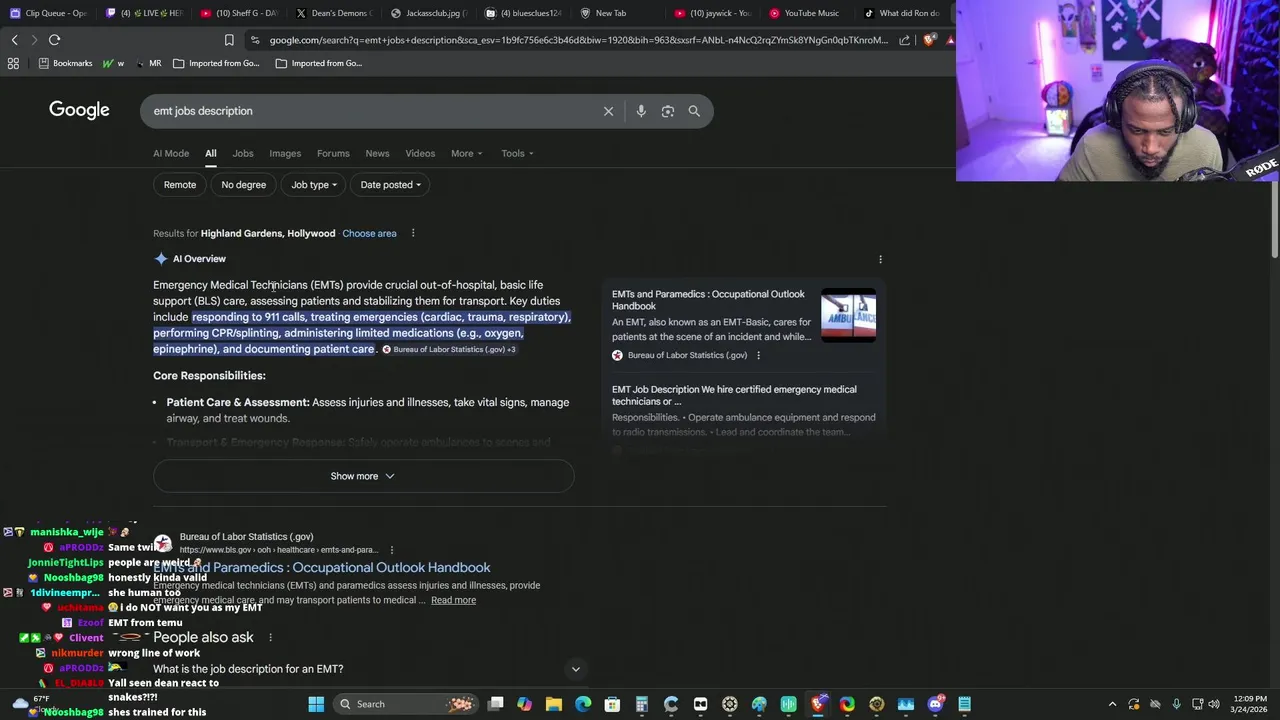Open Discord from the taskbar
1280x720 pixels.
[x=935, y=704]
